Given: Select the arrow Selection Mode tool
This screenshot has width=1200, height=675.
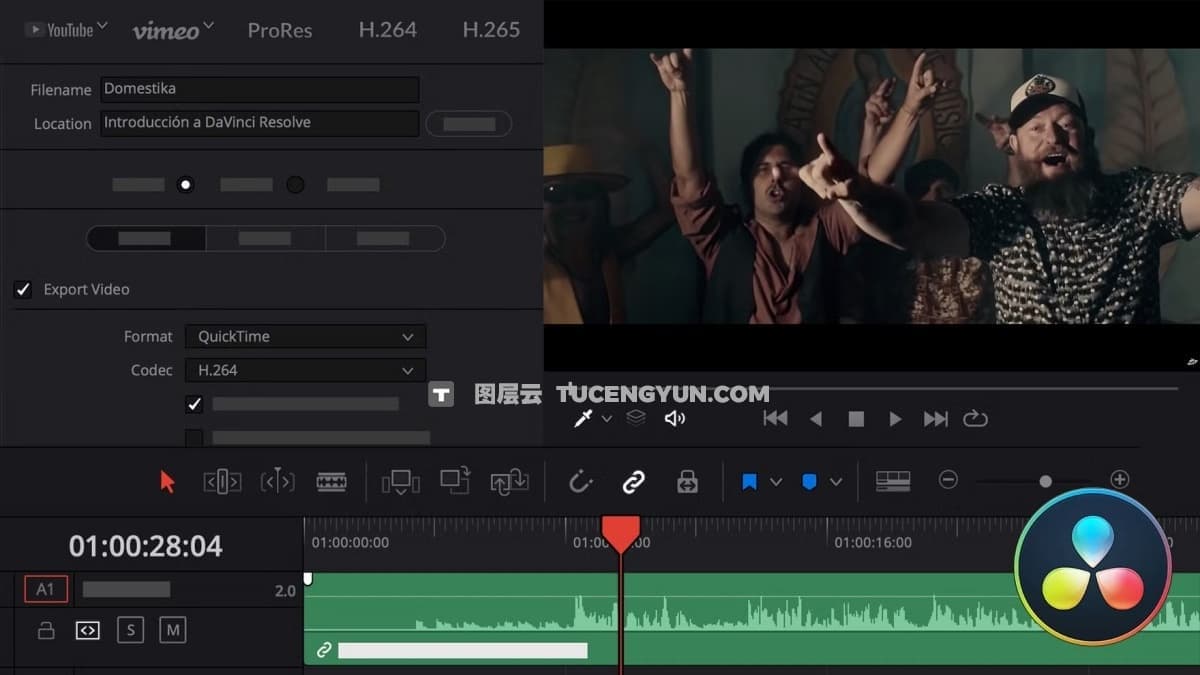Looking at the screenshot, I should point(167,482).
